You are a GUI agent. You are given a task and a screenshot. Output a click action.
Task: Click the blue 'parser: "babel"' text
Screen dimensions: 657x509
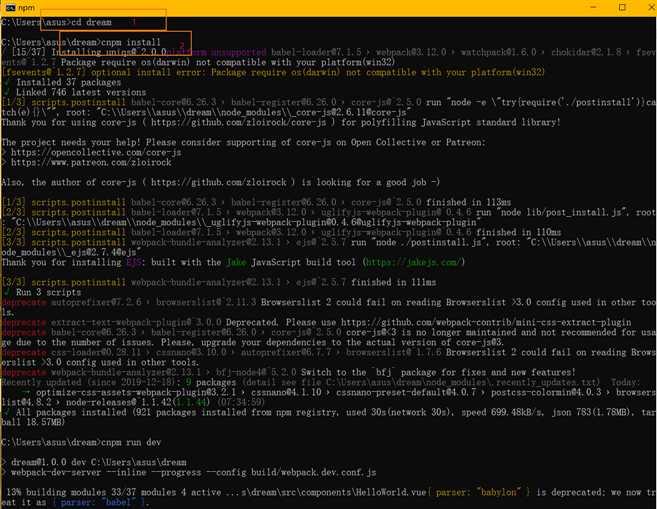coord(99,502)
